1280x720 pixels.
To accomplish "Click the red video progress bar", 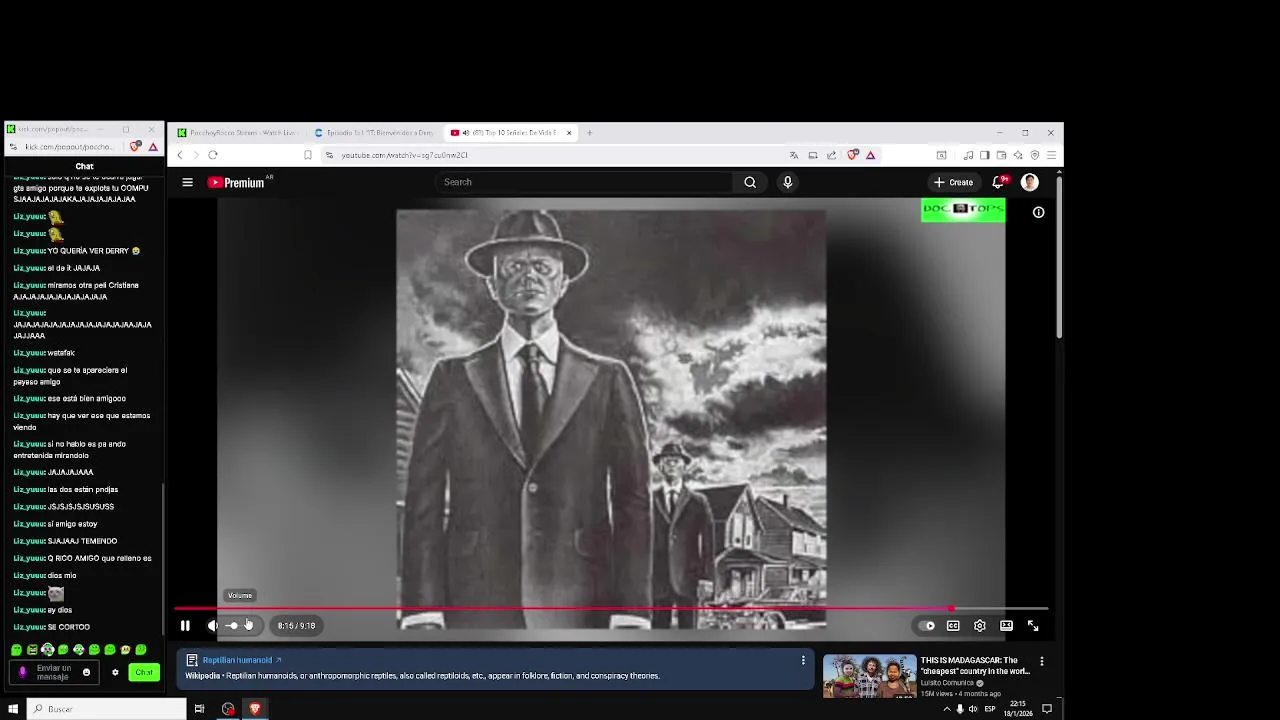I will (x=611, y=608).
